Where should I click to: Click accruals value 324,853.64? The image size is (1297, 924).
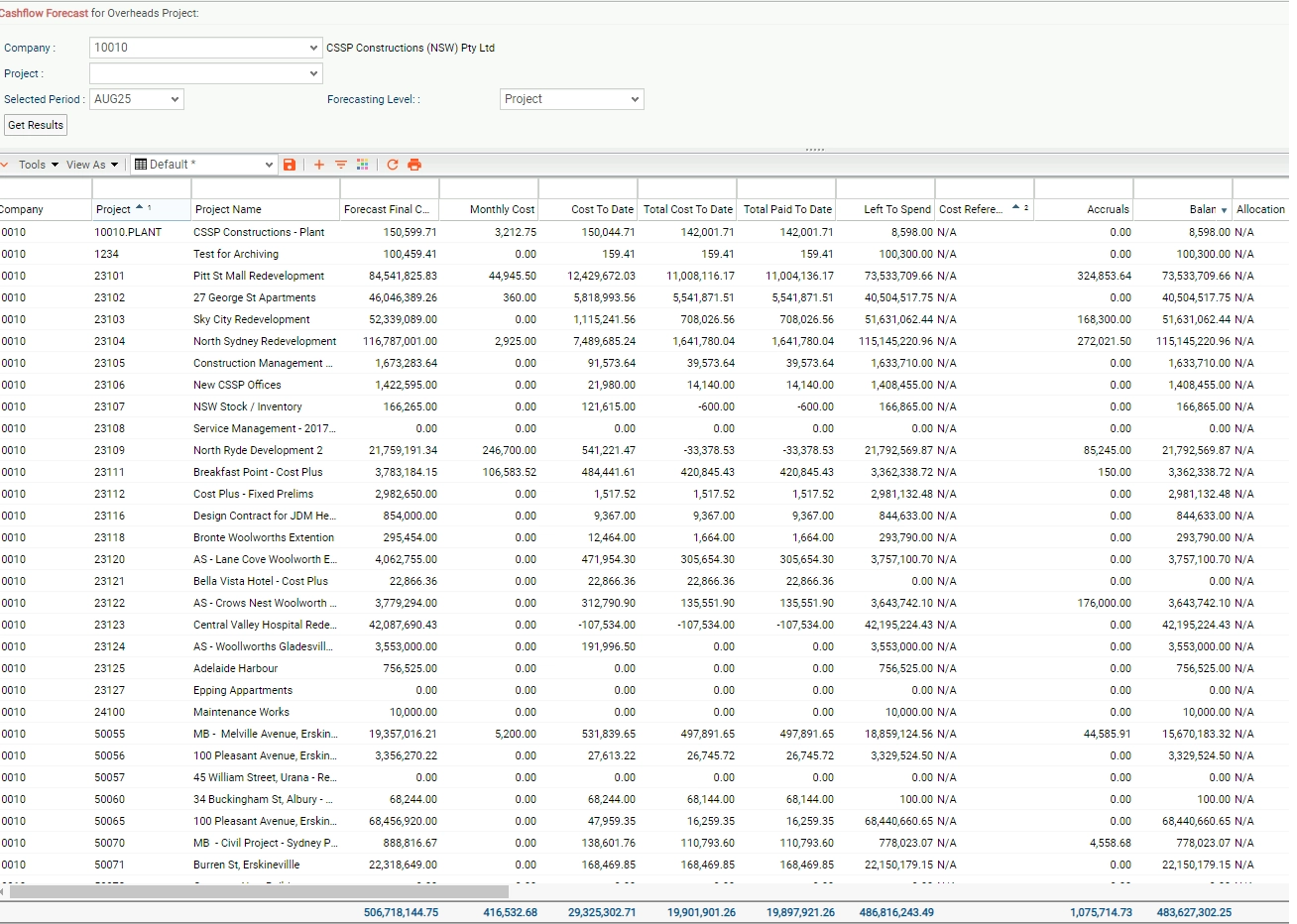[1105, 276]
